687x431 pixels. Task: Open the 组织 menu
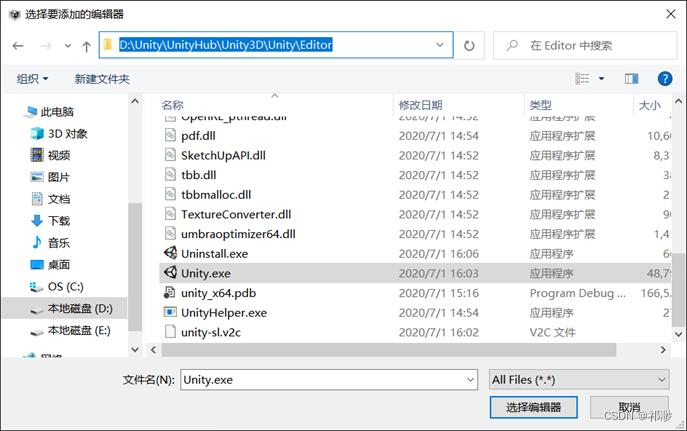coord(32,79)
